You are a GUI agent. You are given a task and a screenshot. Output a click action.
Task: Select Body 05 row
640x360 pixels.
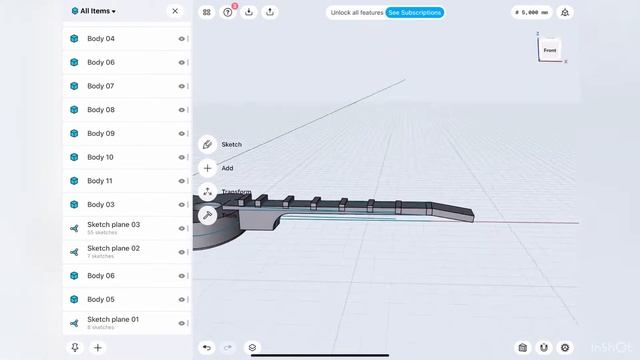127,300
